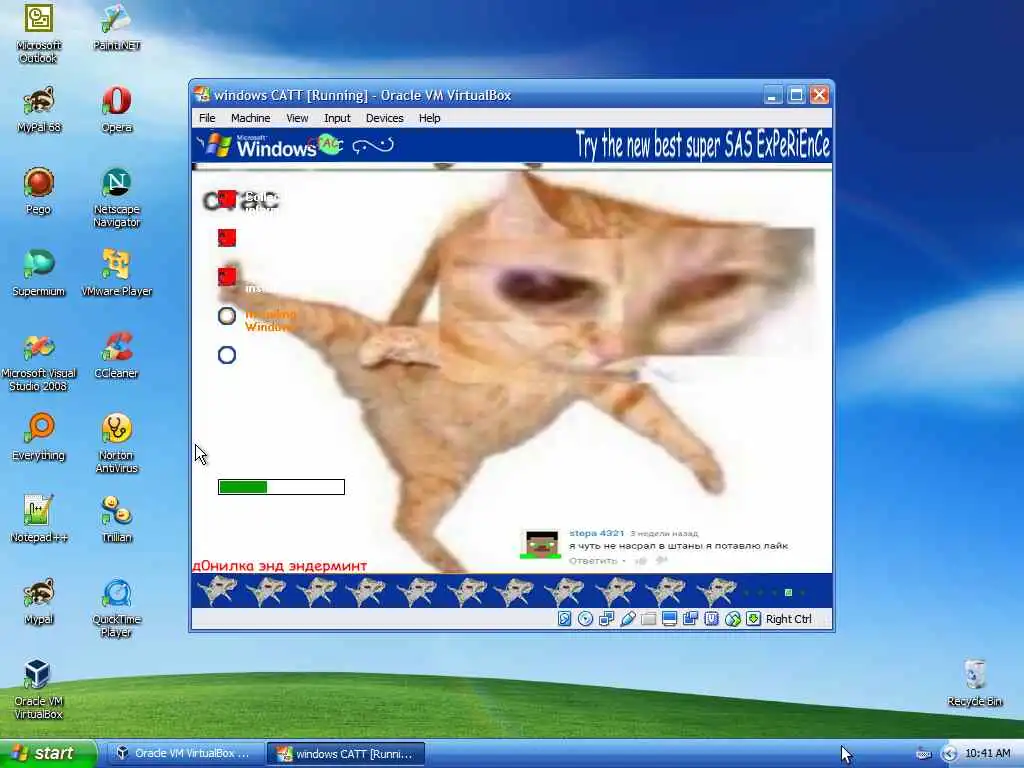Click the last empty setup step circle
The width and height of the screenshot is (1024, 768).
tap(227, 355)
